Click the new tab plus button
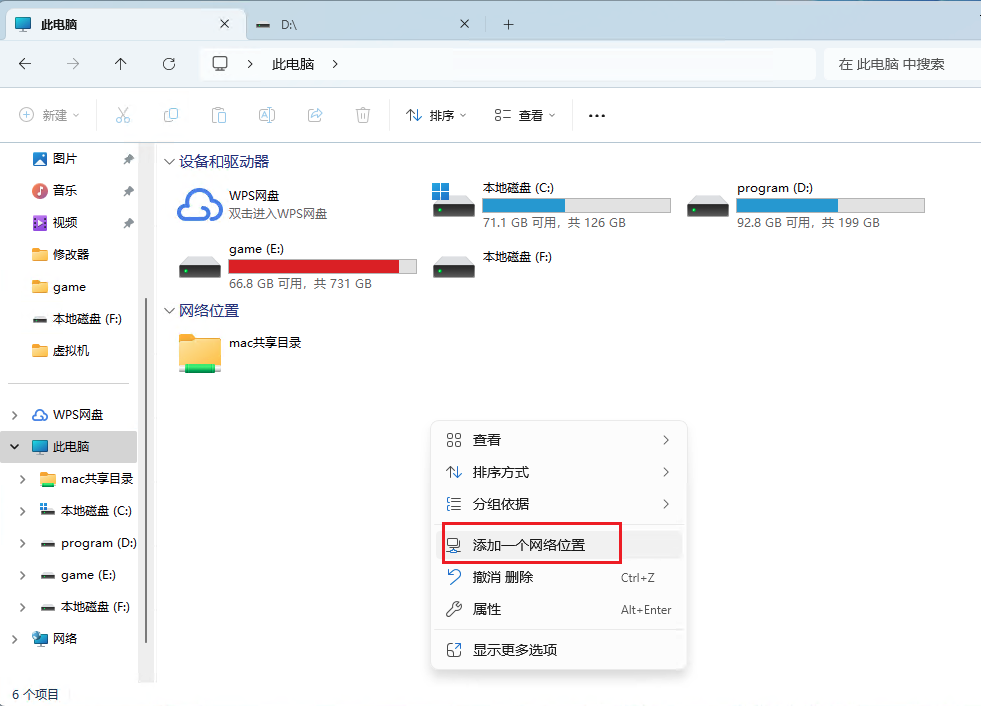The image size is (981, 706). pos(508,24)
